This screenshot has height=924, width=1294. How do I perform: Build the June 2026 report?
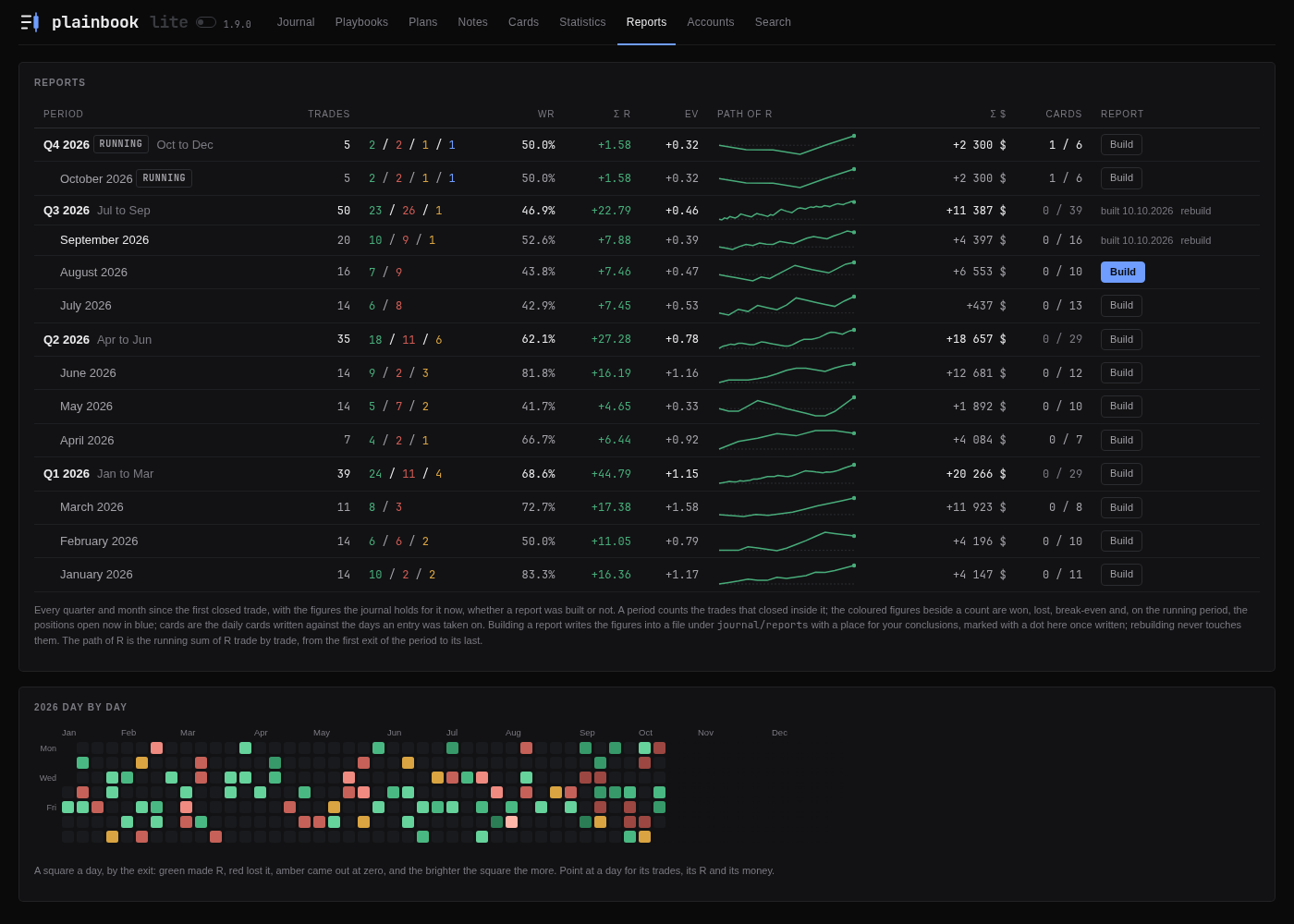(1121, 372)
